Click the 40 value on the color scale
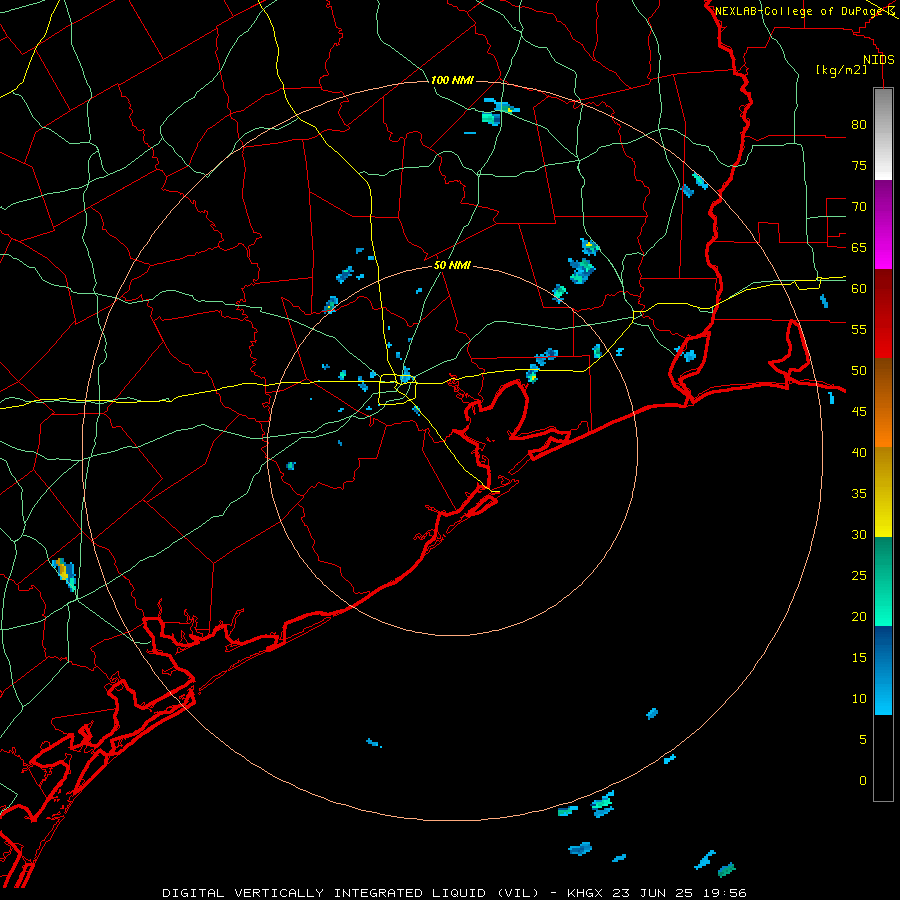 (859, 452)
